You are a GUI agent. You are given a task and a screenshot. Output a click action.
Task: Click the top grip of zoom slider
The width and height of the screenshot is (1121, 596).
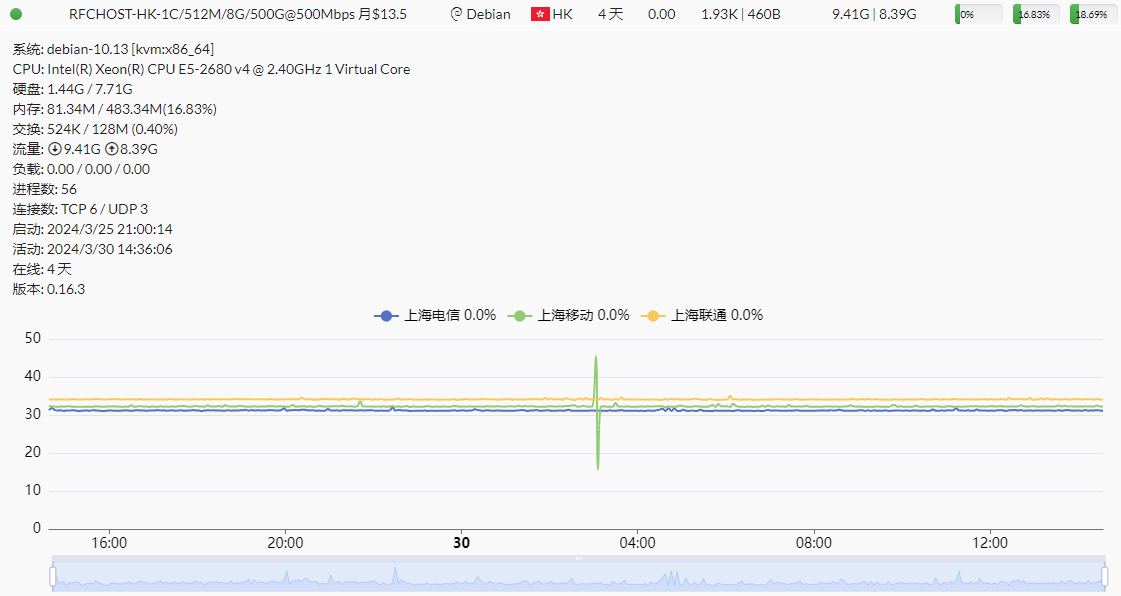(x=578, y=558)
